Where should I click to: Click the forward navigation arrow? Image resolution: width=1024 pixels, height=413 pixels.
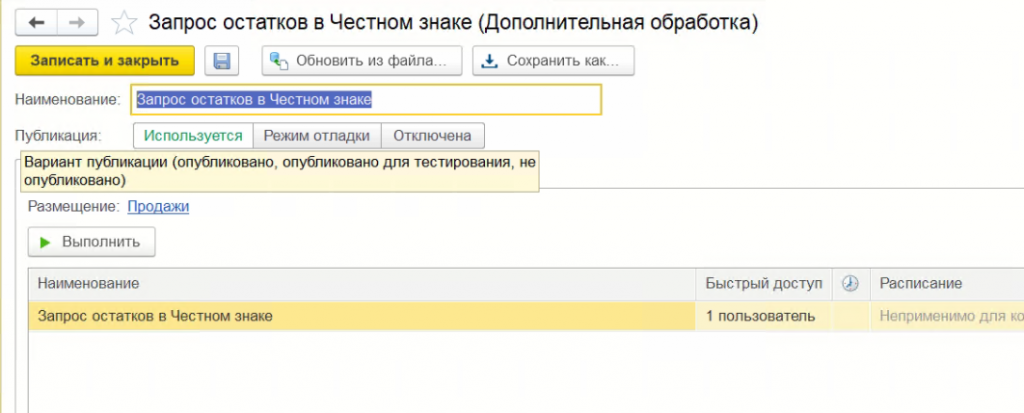tap(75, 21)
